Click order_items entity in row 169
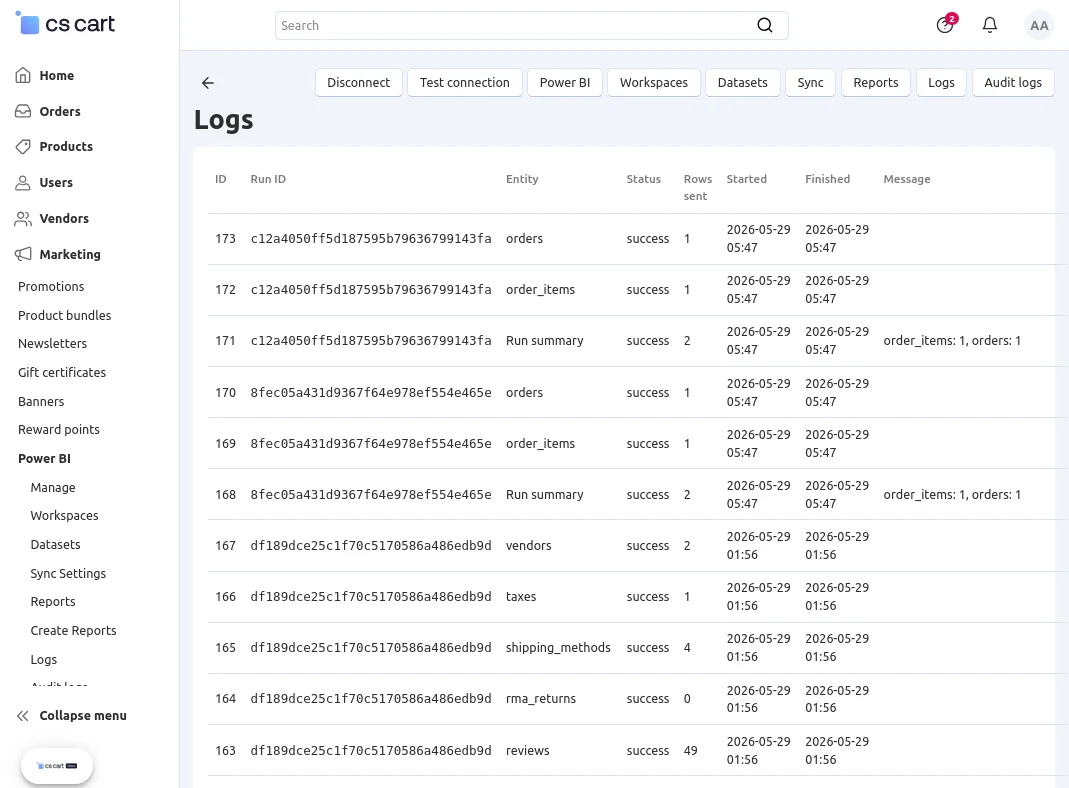Screen dimensions: 1069x788 [x=540, y=444]
